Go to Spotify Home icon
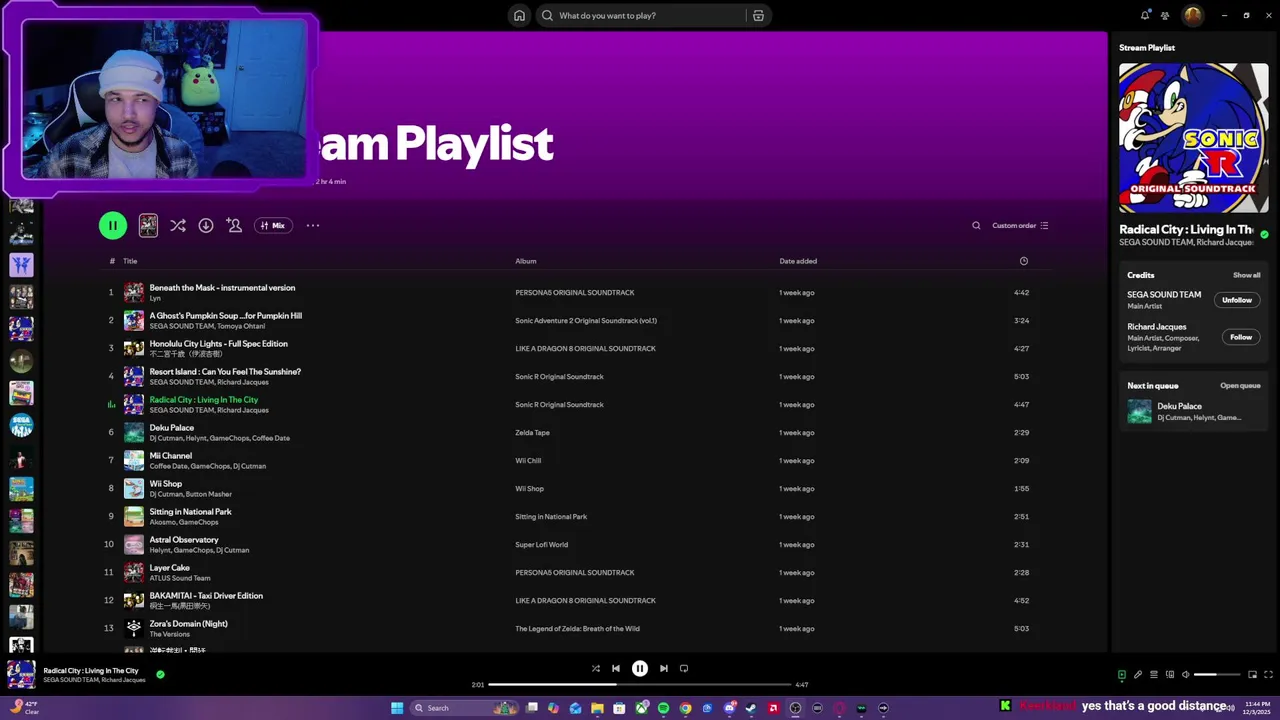The height and width of the screenshot is (720, 1280). tap(519, 15)
